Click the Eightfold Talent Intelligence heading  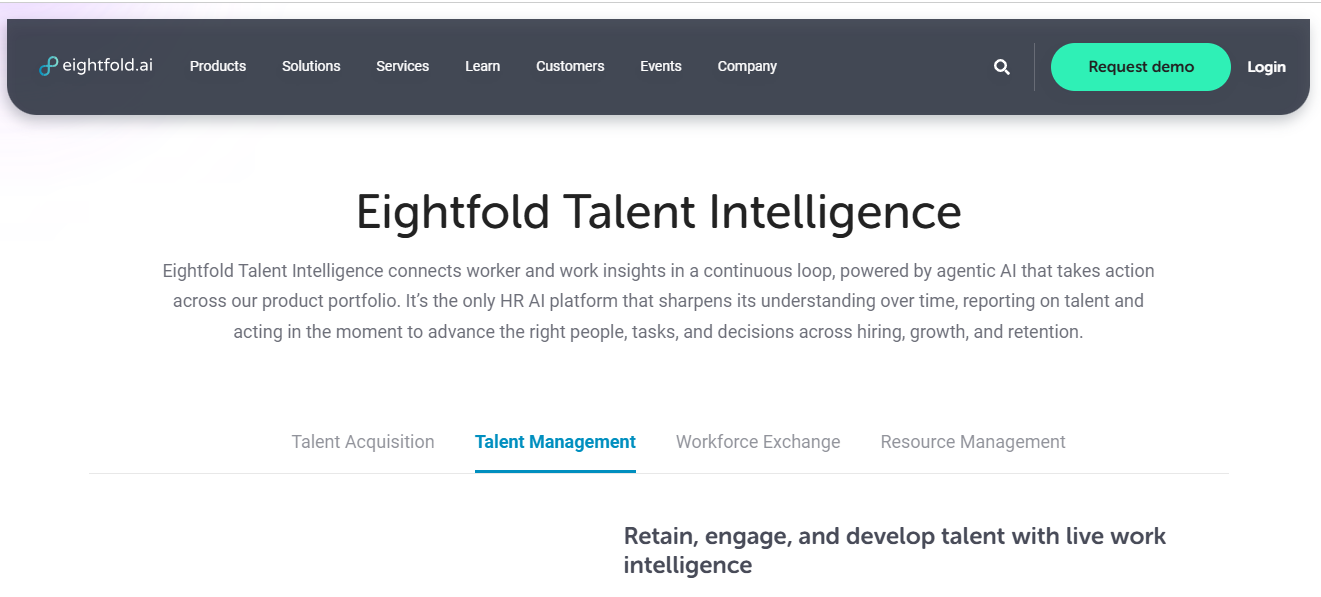pyautogui.click(x=659, y=212)
